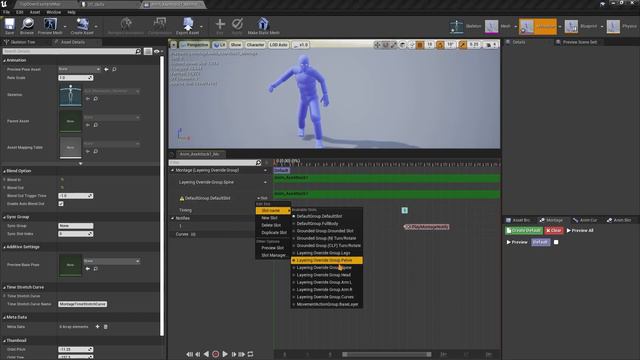Click the red Clear button

(x=554, y=231)
